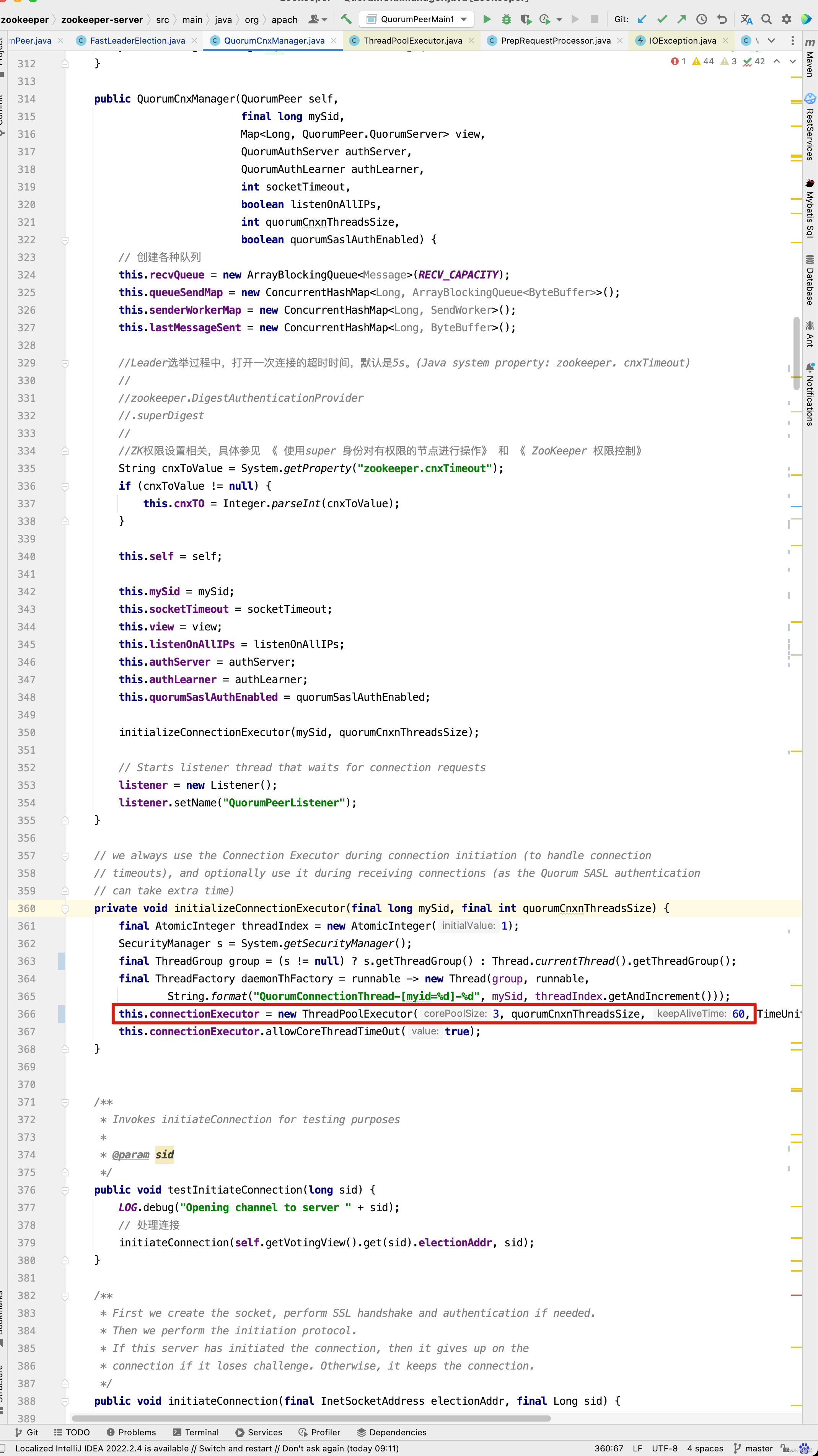
Task: Show hidden editor tabs chevron
Action: (x=771, y=41)
